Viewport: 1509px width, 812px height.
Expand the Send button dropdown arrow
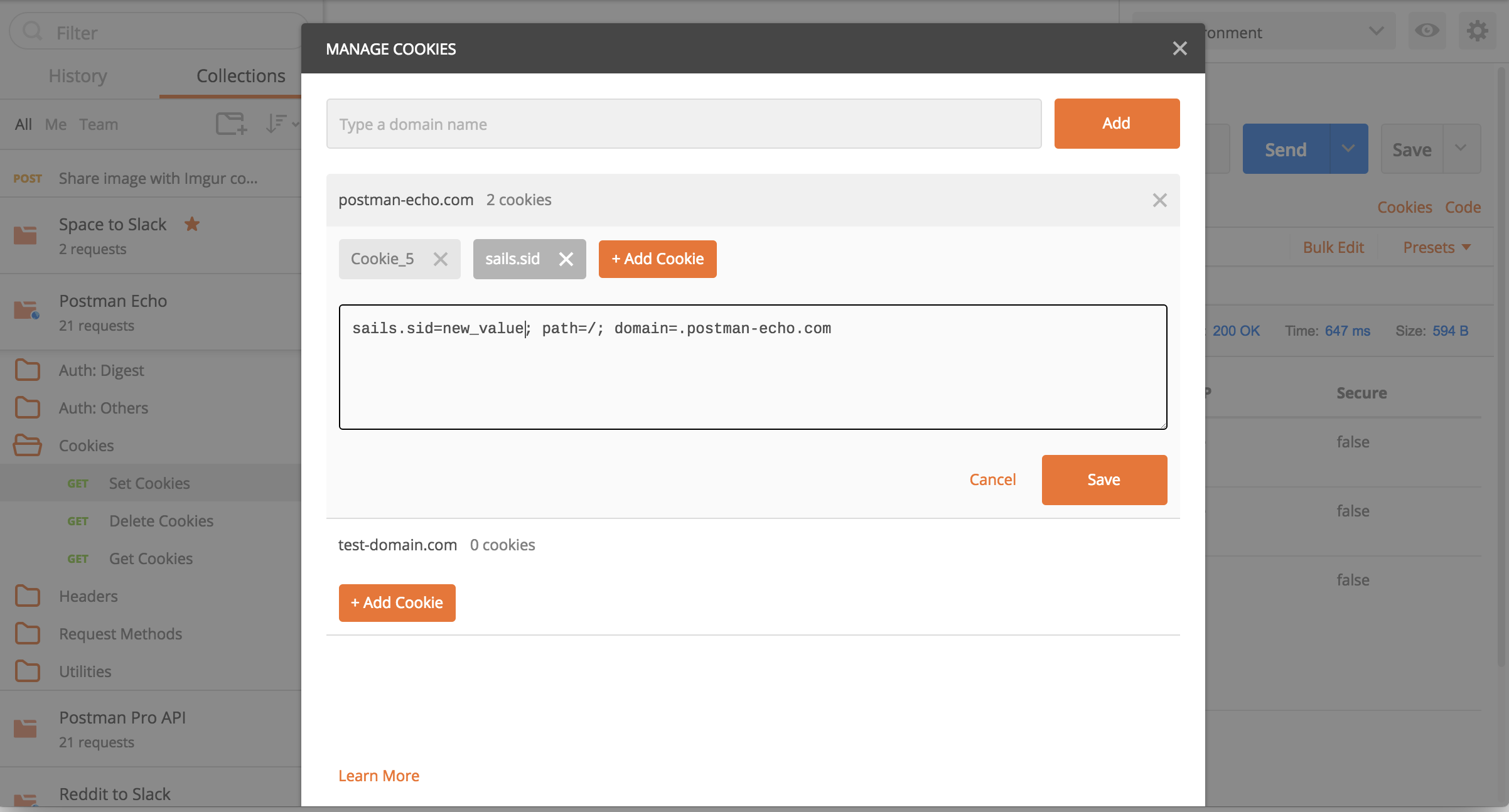click(1348, 149)
